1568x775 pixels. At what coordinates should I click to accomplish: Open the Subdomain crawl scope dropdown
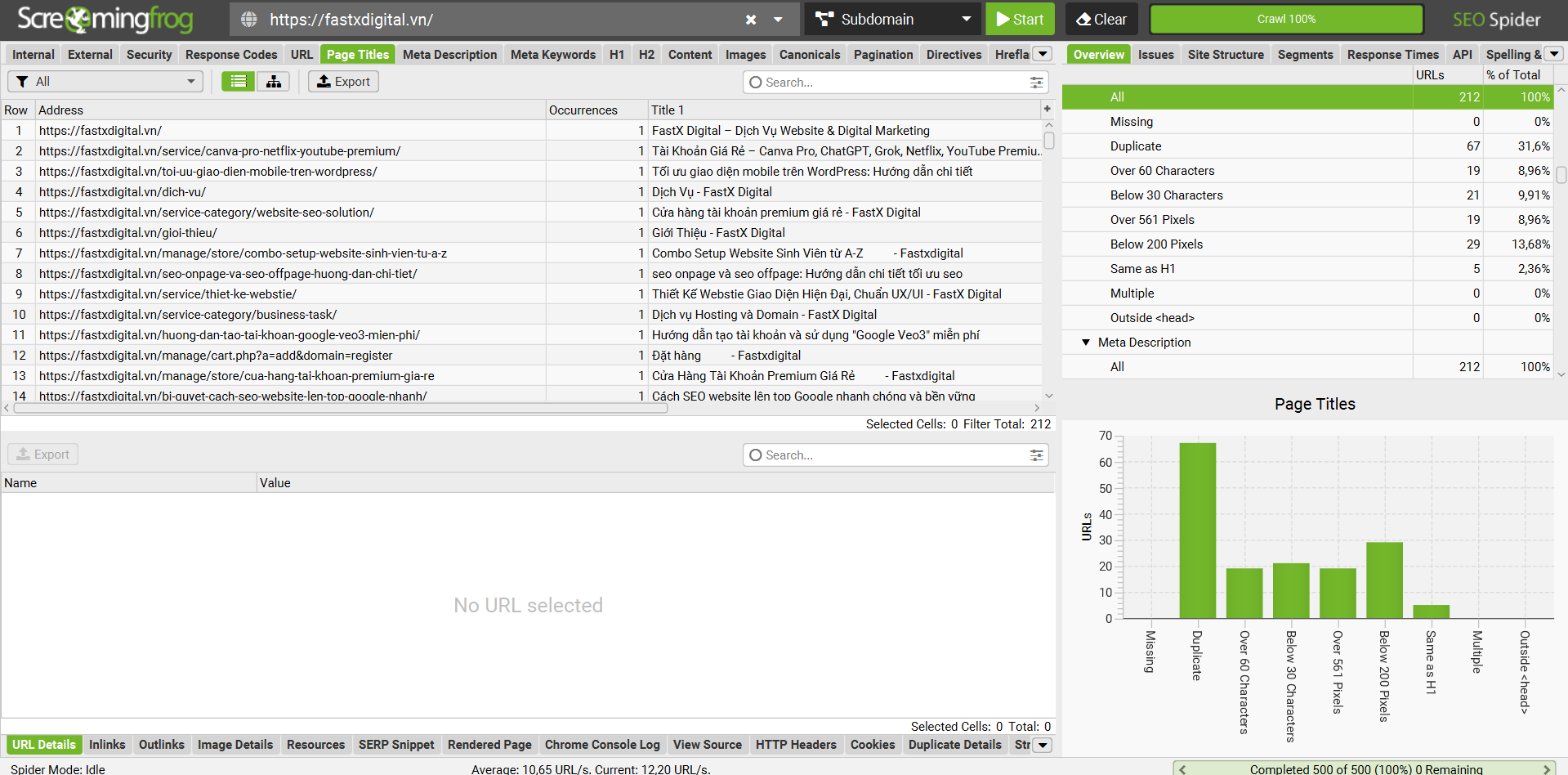coord(892,19)
